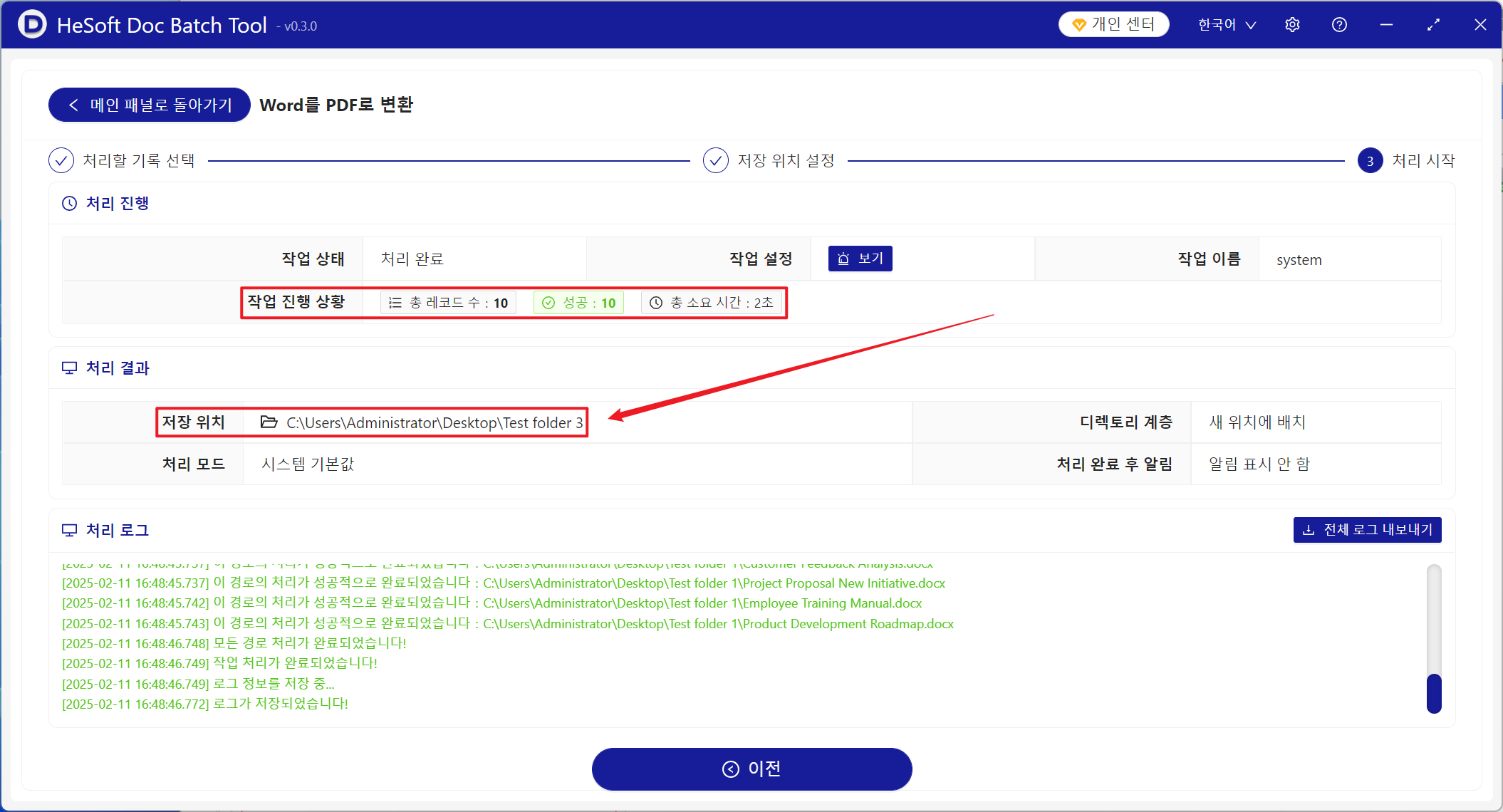The height and width of the screenshot is (812, 1503).
Task: Minimize the application window
Action: (1386, 25)
